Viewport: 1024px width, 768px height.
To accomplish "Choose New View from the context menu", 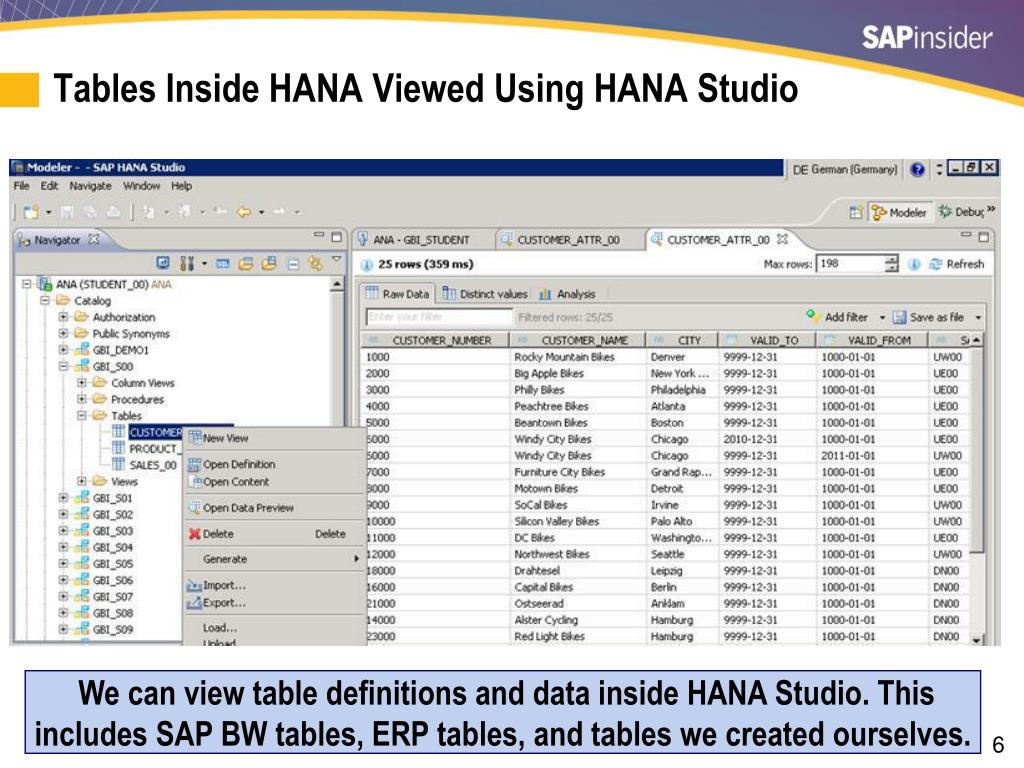I will coord(274,438).
